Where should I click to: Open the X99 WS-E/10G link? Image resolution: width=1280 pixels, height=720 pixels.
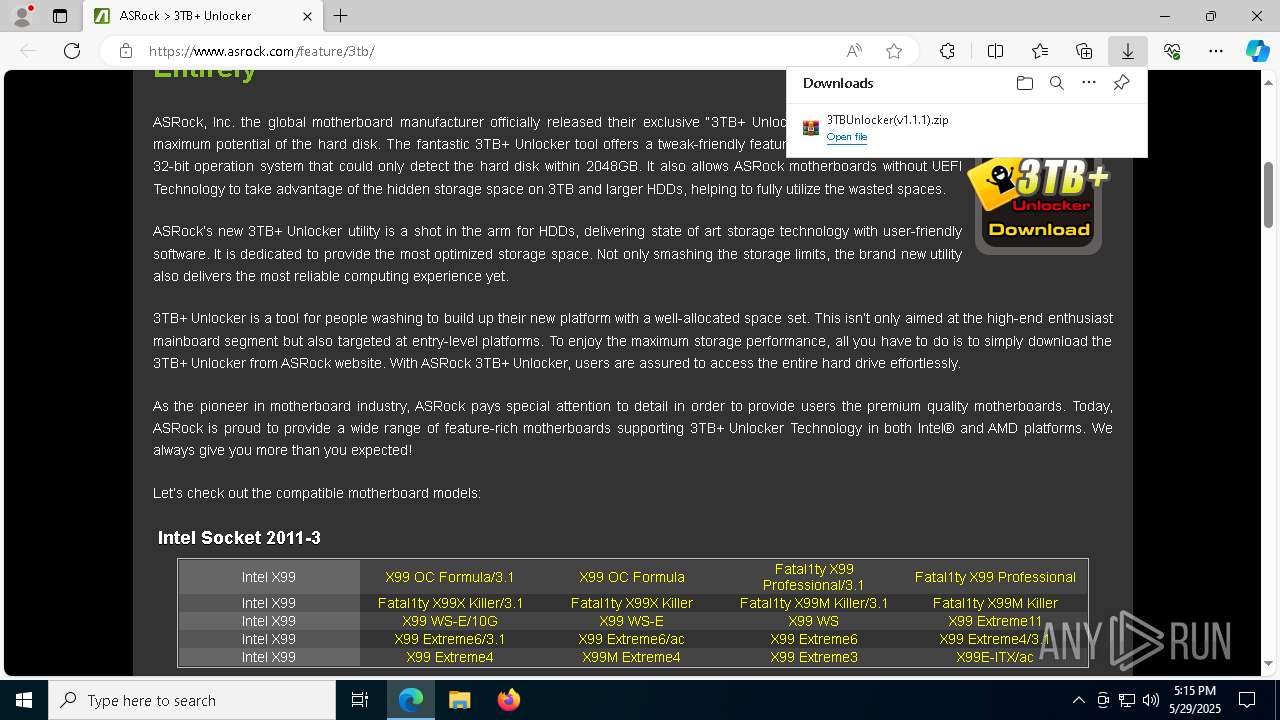[x=450, y=621]
